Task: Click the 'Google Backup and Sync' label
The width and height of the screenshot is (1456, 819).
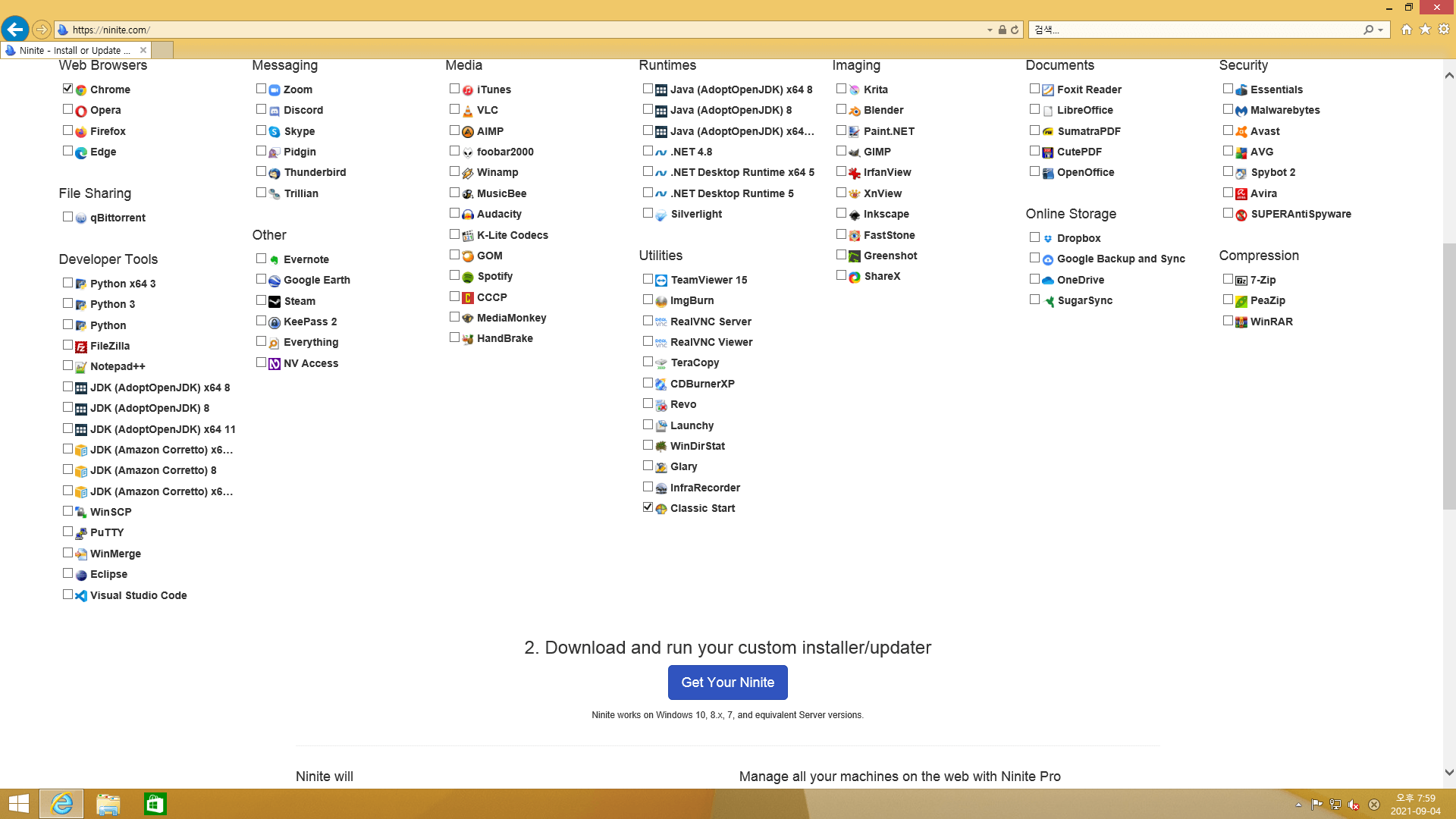Action: click(1121, 259)
